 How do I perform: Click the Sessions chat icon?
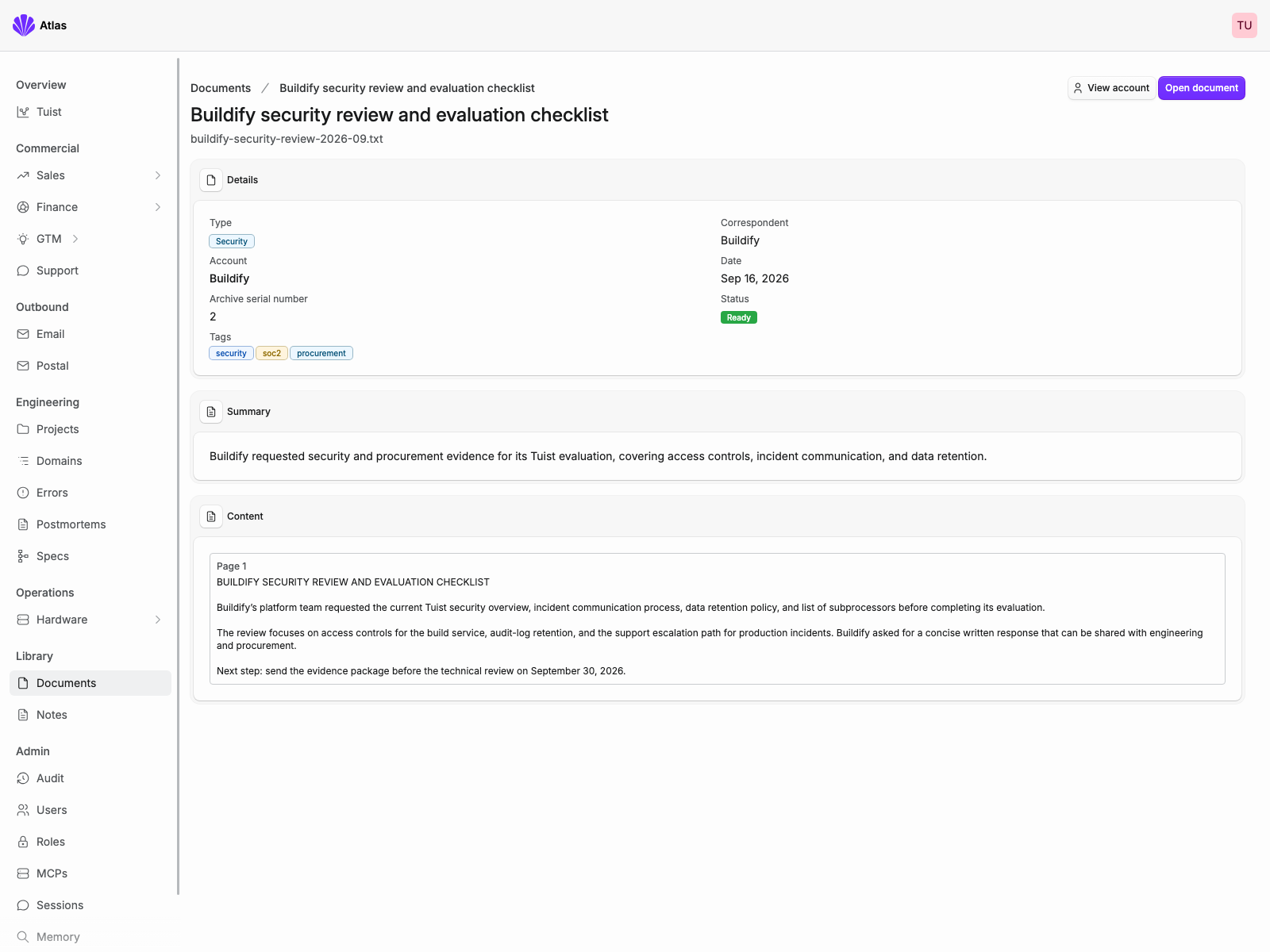[x=23, y=905]
